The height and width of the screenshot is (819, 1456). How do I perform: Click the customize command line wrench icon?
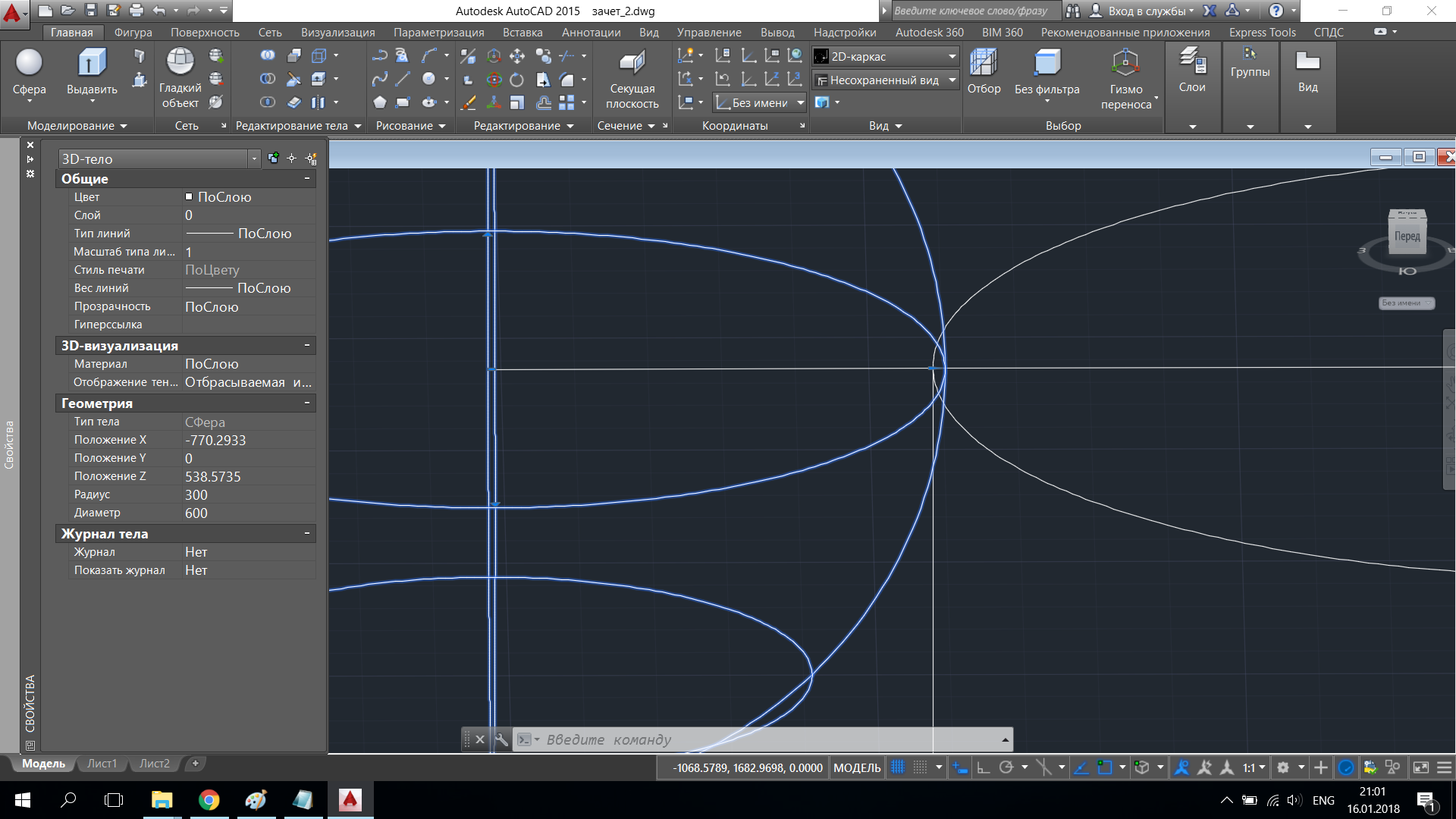[500, 739]
